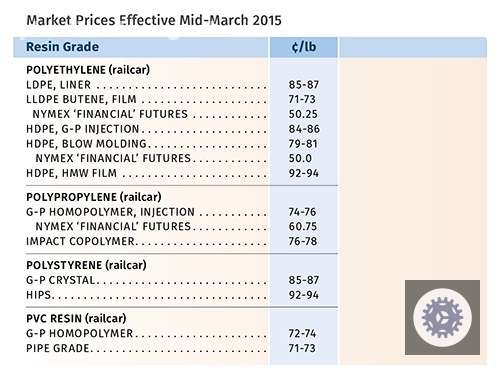The height and width of the screenshot is (375, 500).
Task: Click the ¢/lb column header
Action: click(304, 47)
